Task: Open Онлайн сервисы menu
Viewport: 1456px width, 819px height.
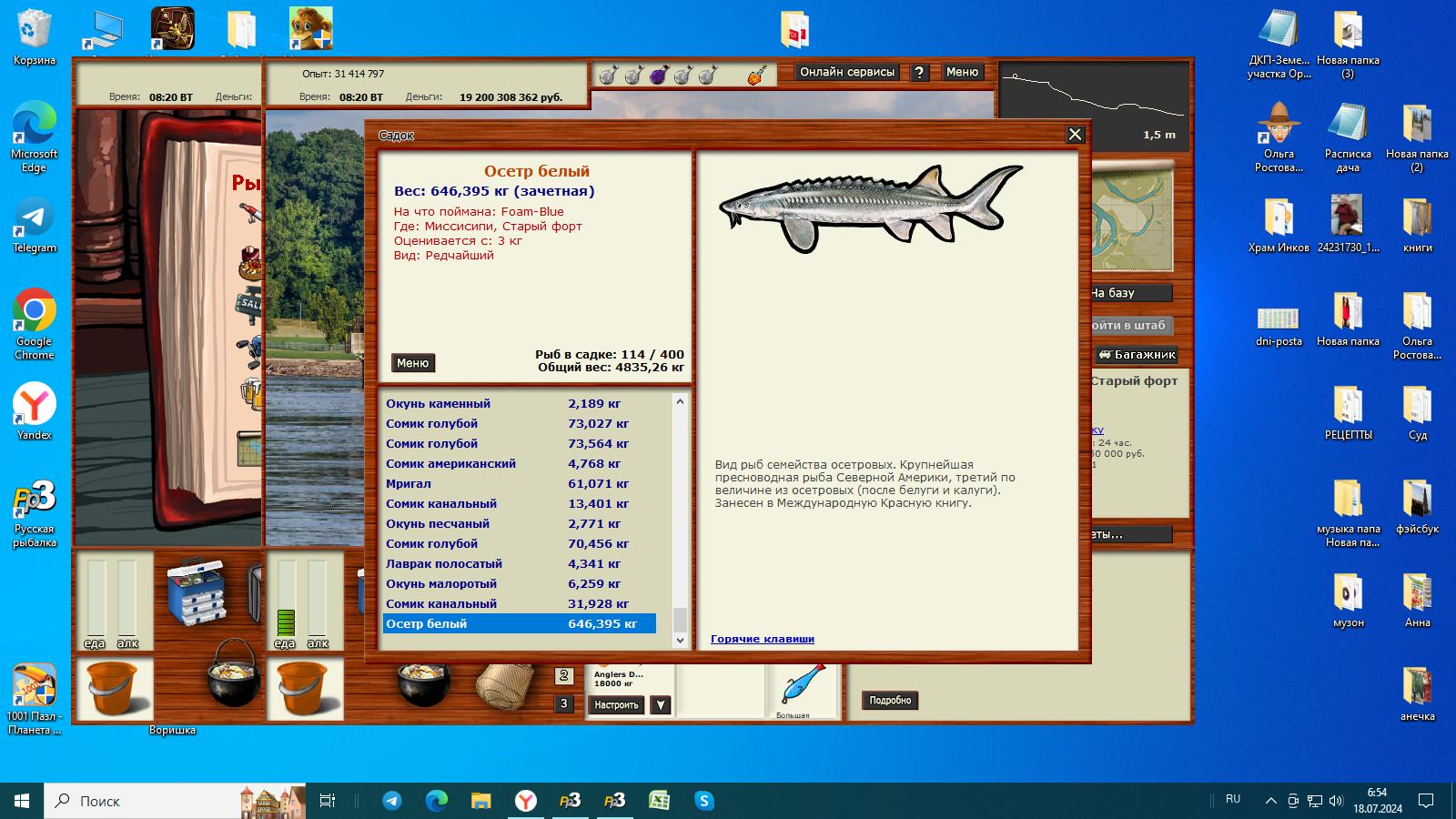Action: coord(847,73)
